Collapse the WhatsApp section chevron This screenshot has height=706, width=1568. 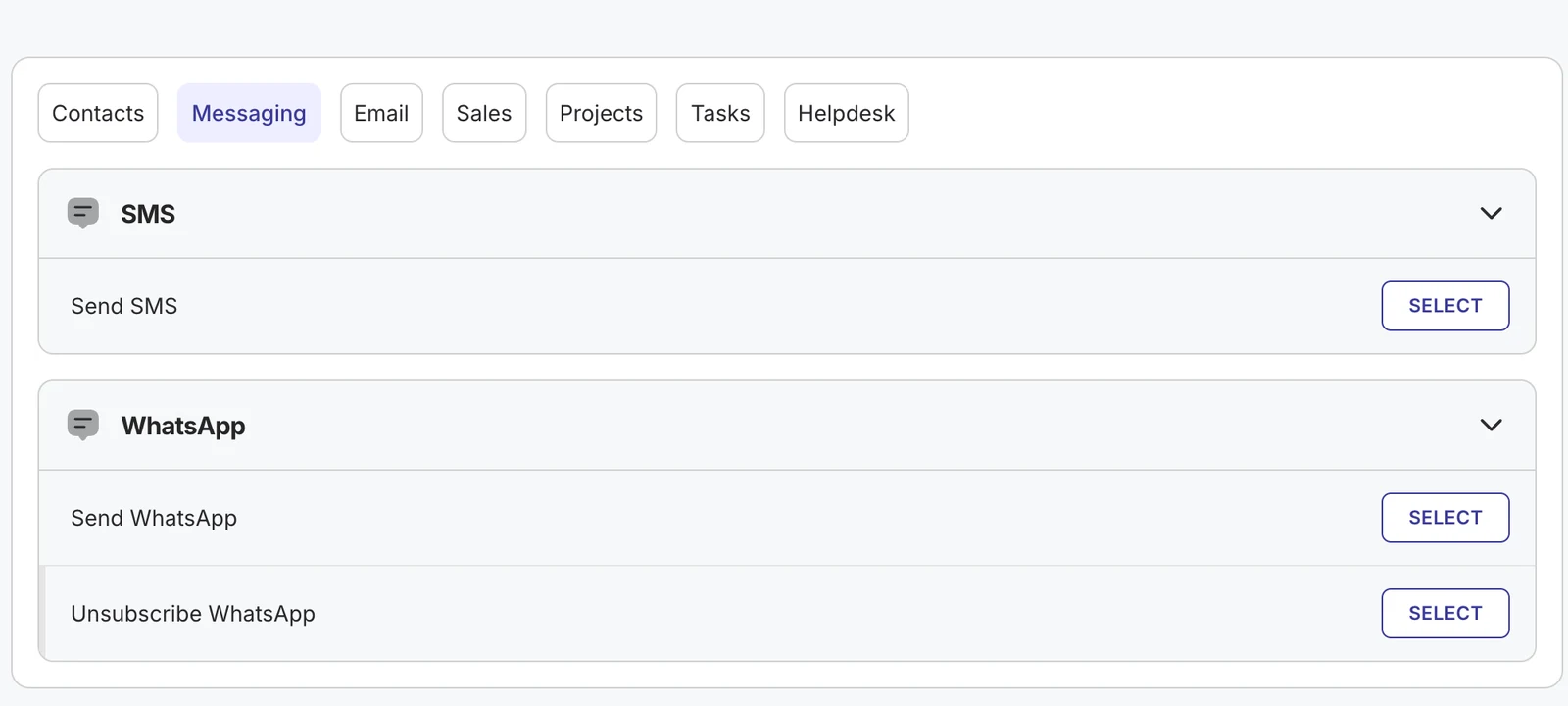(1491, 425)
